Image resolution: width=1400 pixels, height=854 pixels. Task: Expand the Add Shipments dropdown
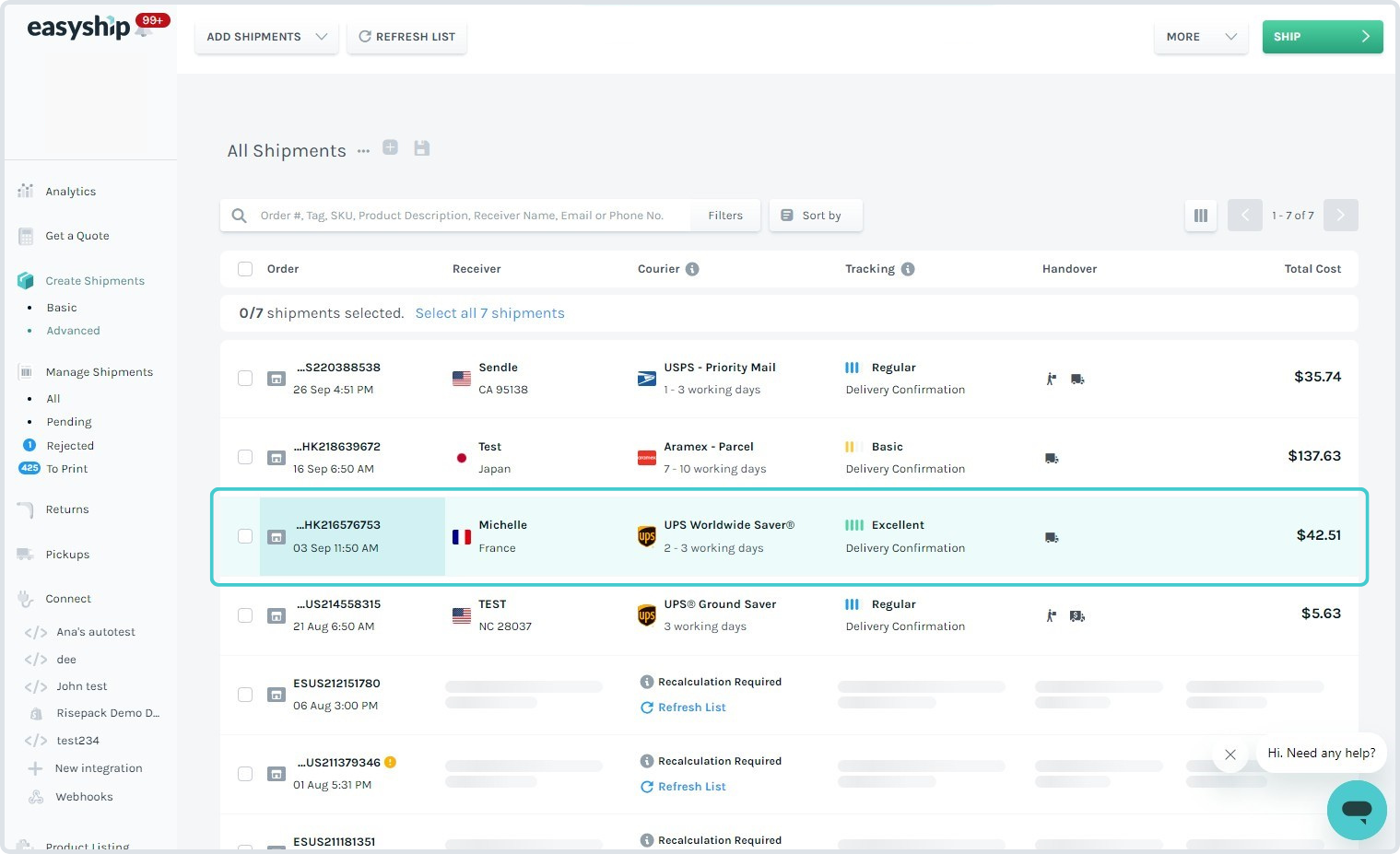(x=266, y=37)
